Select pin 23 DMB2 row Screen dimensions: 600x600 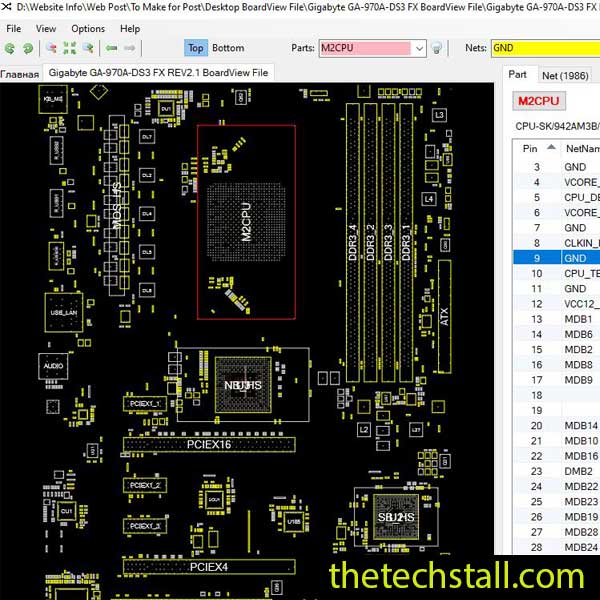557,471
